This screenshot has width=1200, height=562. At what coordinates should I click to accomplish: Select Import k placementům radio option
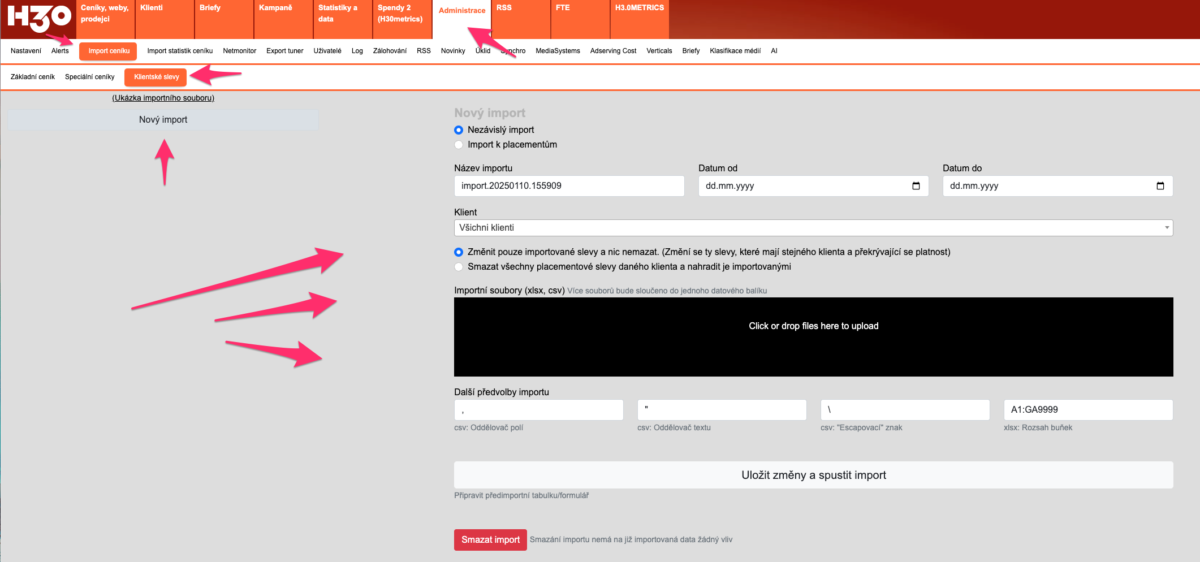point(459,144)
